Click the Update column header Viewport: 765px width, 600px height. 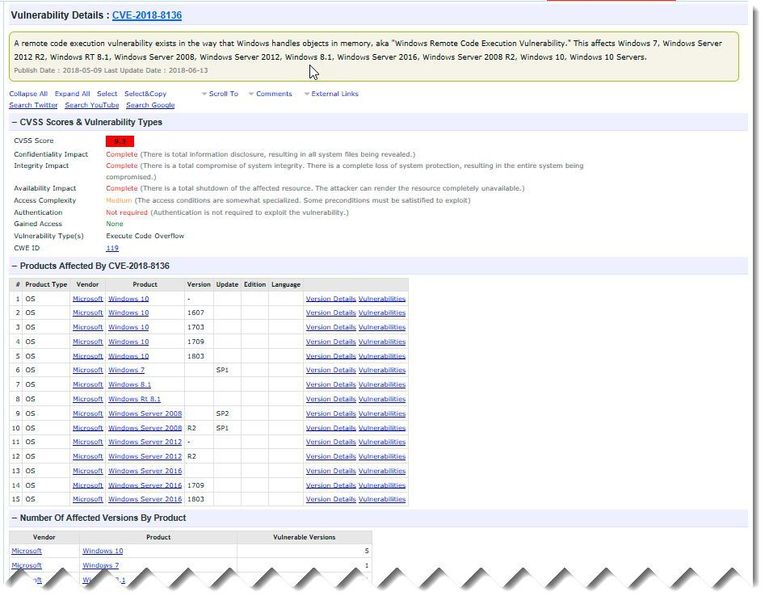click(x=227, y=285)
